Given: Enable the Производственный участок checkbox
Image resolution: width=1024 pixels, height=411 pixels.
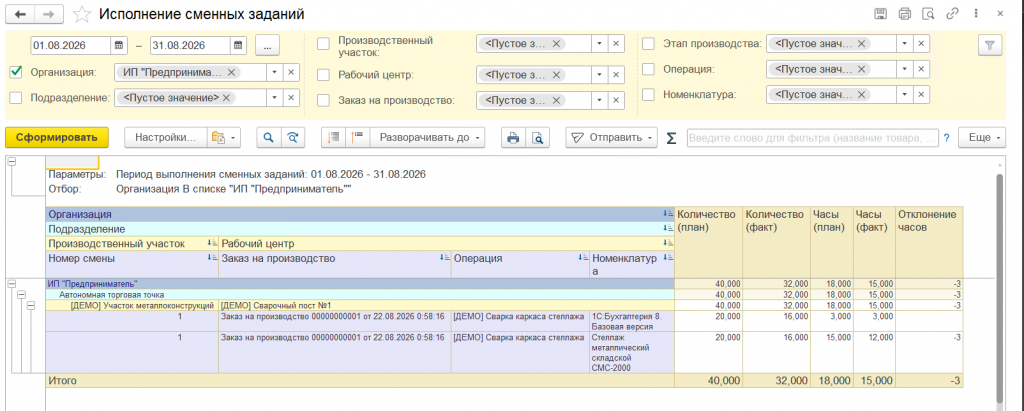Looking at the screenshot, I should tap(323, 44).
